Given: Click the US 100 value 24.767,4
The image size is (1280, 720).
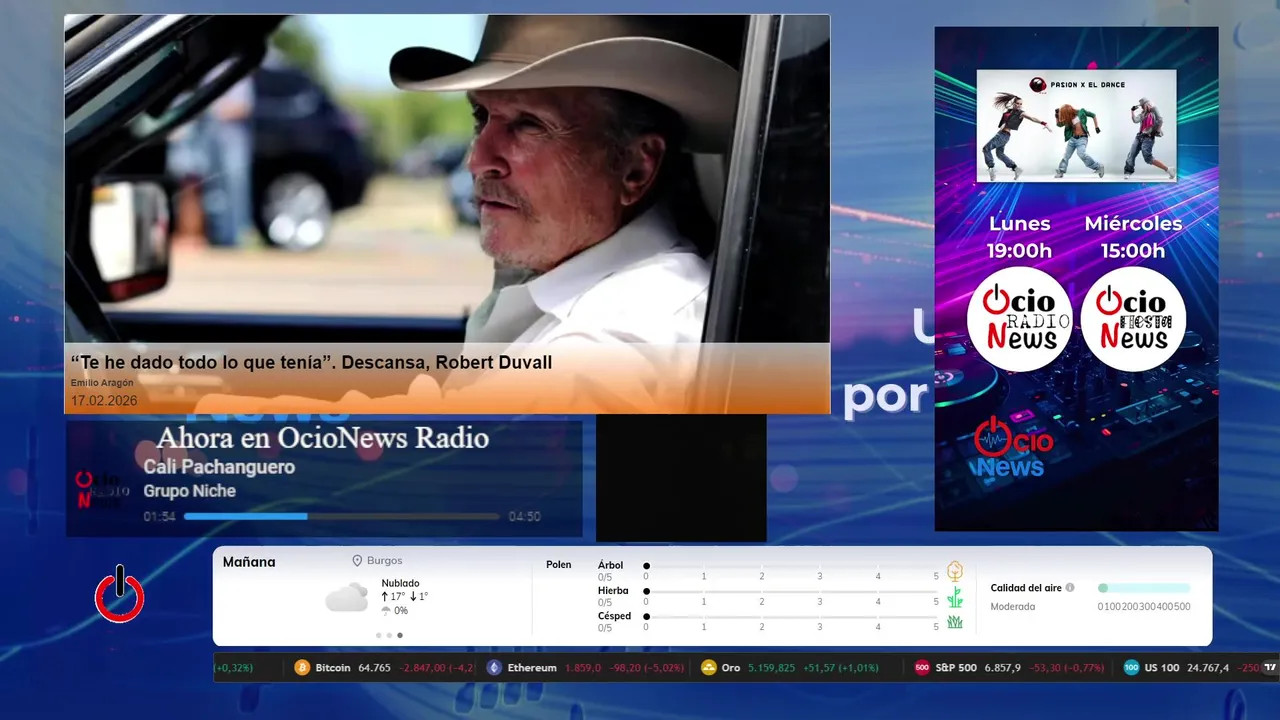Looking at the screenshot, I should point(1208,668).
